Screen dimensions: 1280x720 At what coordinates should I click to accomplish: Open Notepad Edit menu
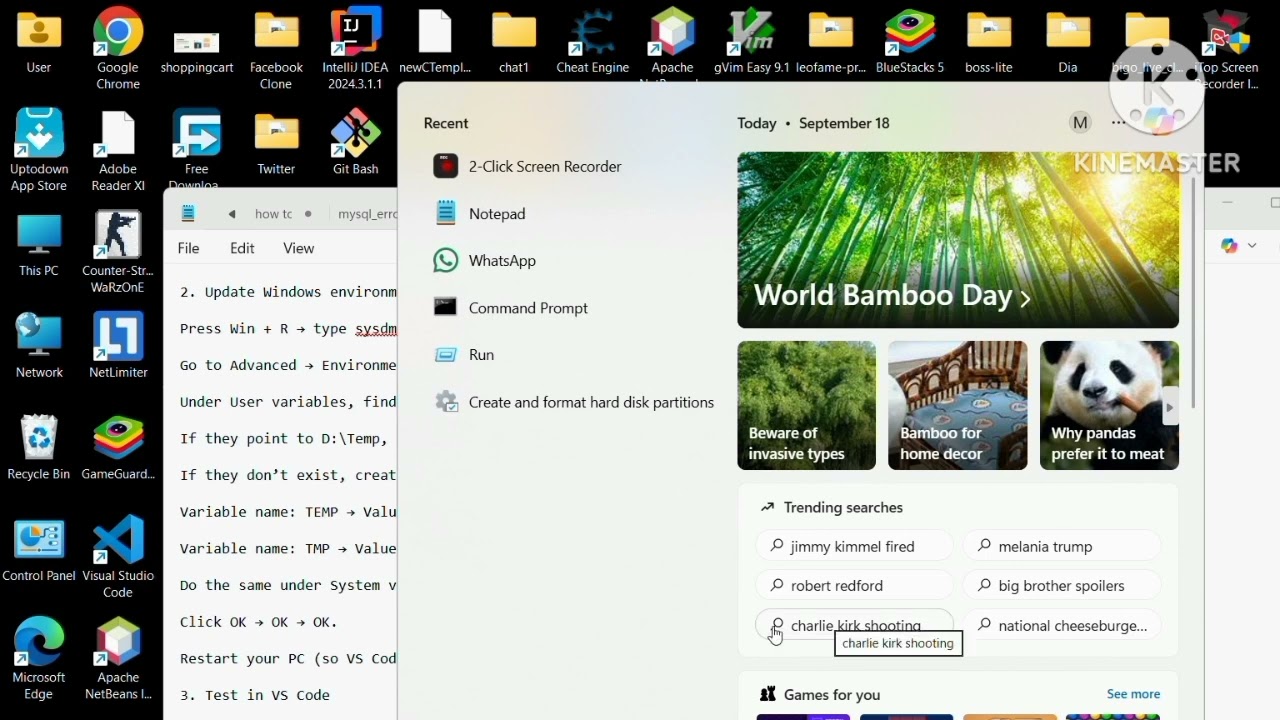click(242, 248)
